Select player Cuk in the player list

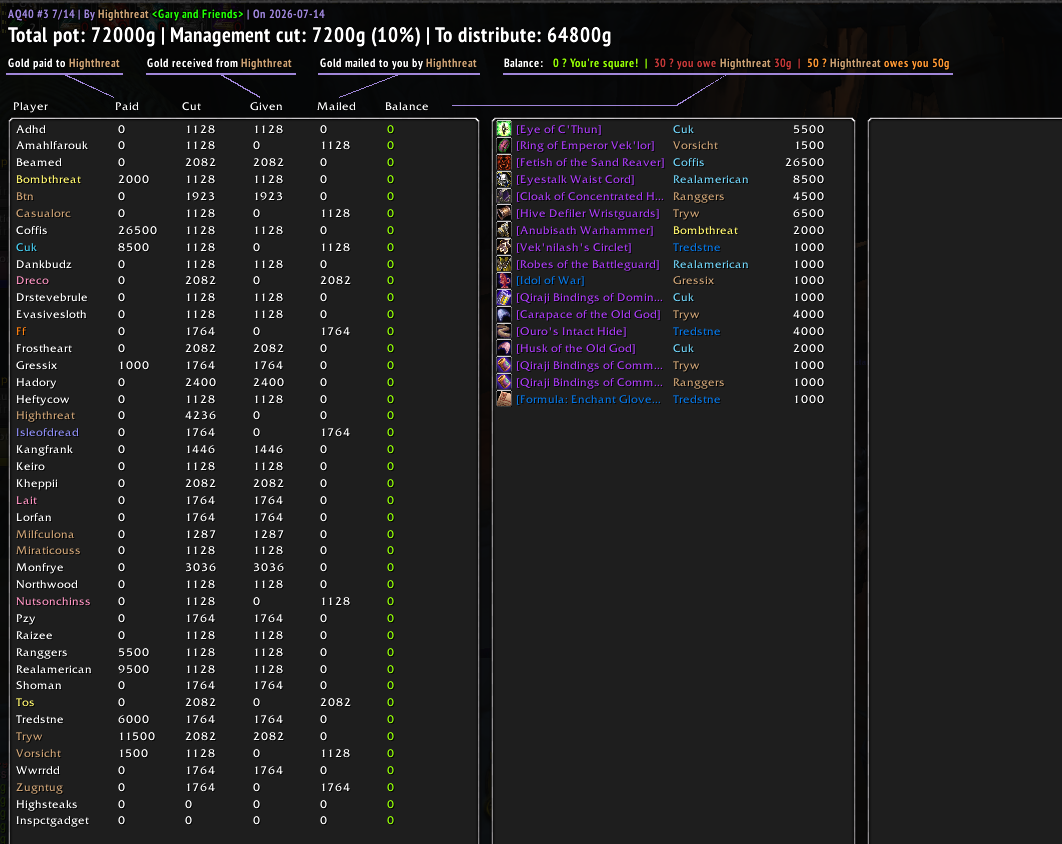pos(26,247)
